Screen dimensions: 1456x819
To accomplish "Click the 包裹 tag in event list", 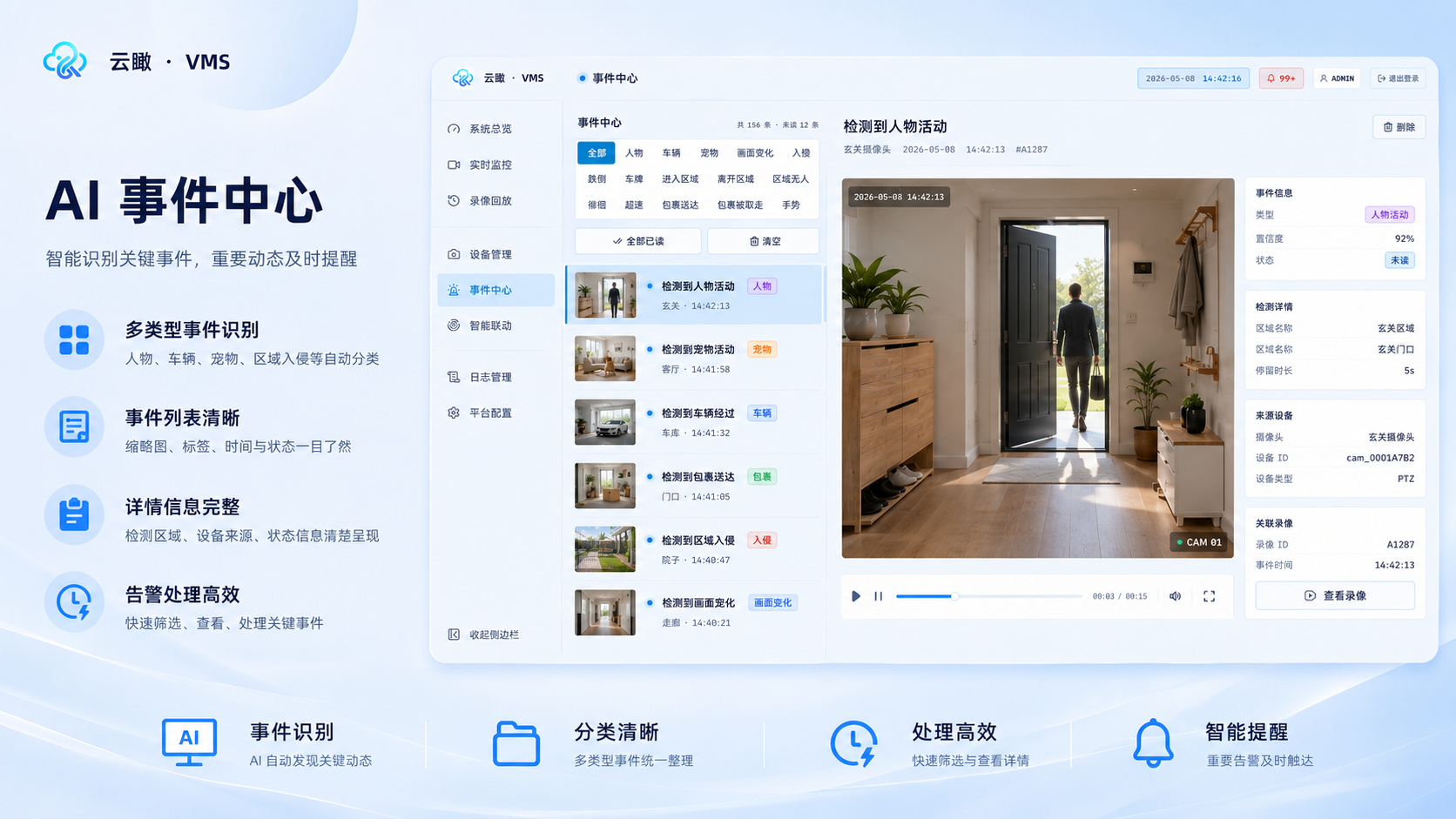I will pos(762,477).
